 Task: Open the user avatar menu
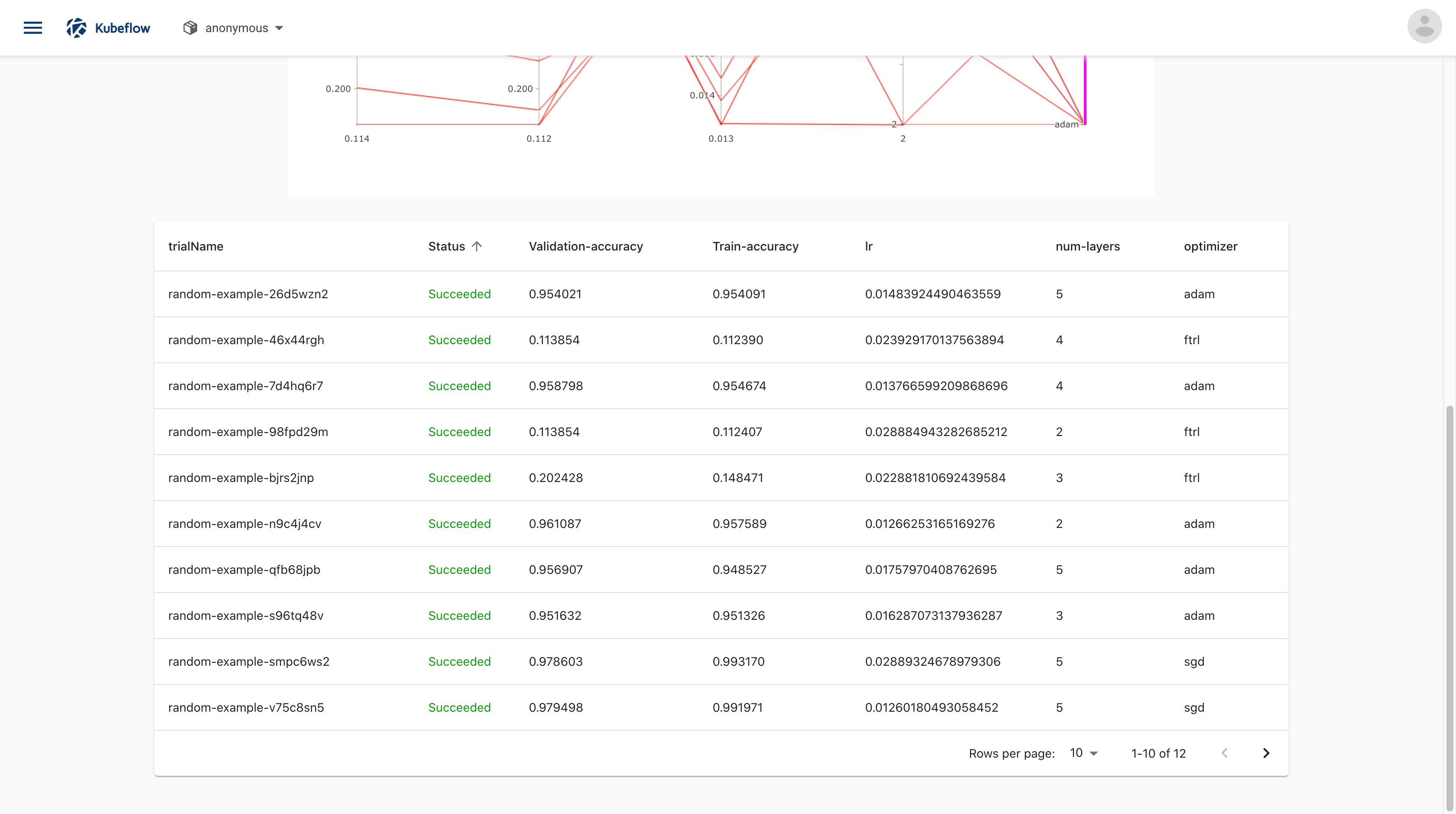pyautogui.click(x=1424, y=26)
